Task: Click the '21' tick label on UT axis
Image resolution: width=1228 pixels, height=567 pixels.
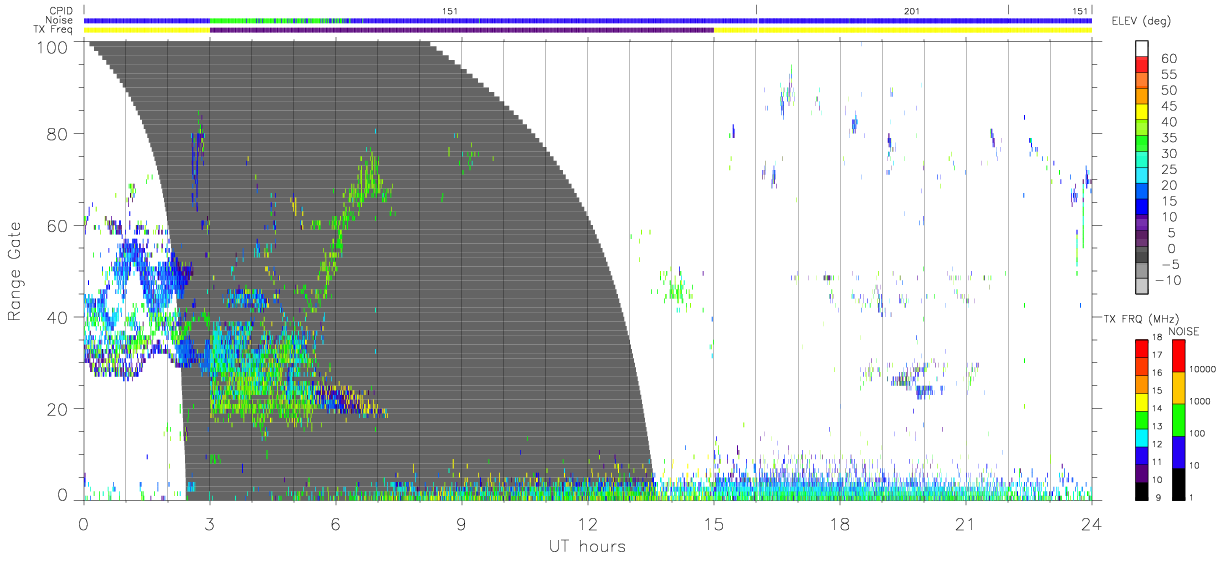Action: [x=966, y=524]
